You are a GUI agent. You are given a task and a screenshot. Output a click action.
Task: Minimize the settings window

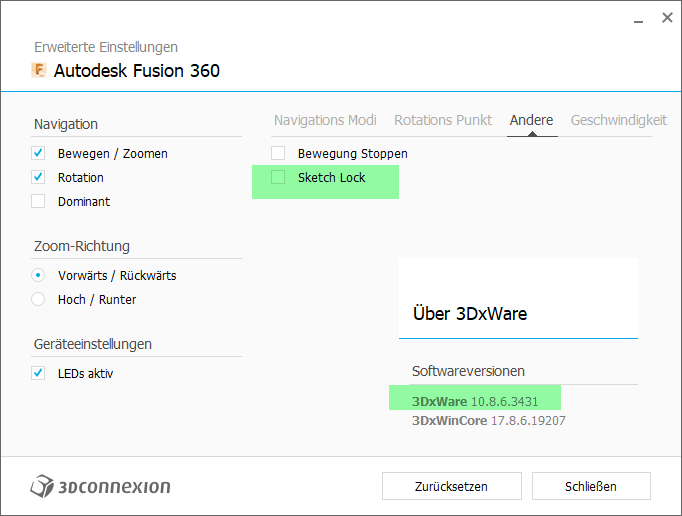pyautogui.click(x=636, y=19)
